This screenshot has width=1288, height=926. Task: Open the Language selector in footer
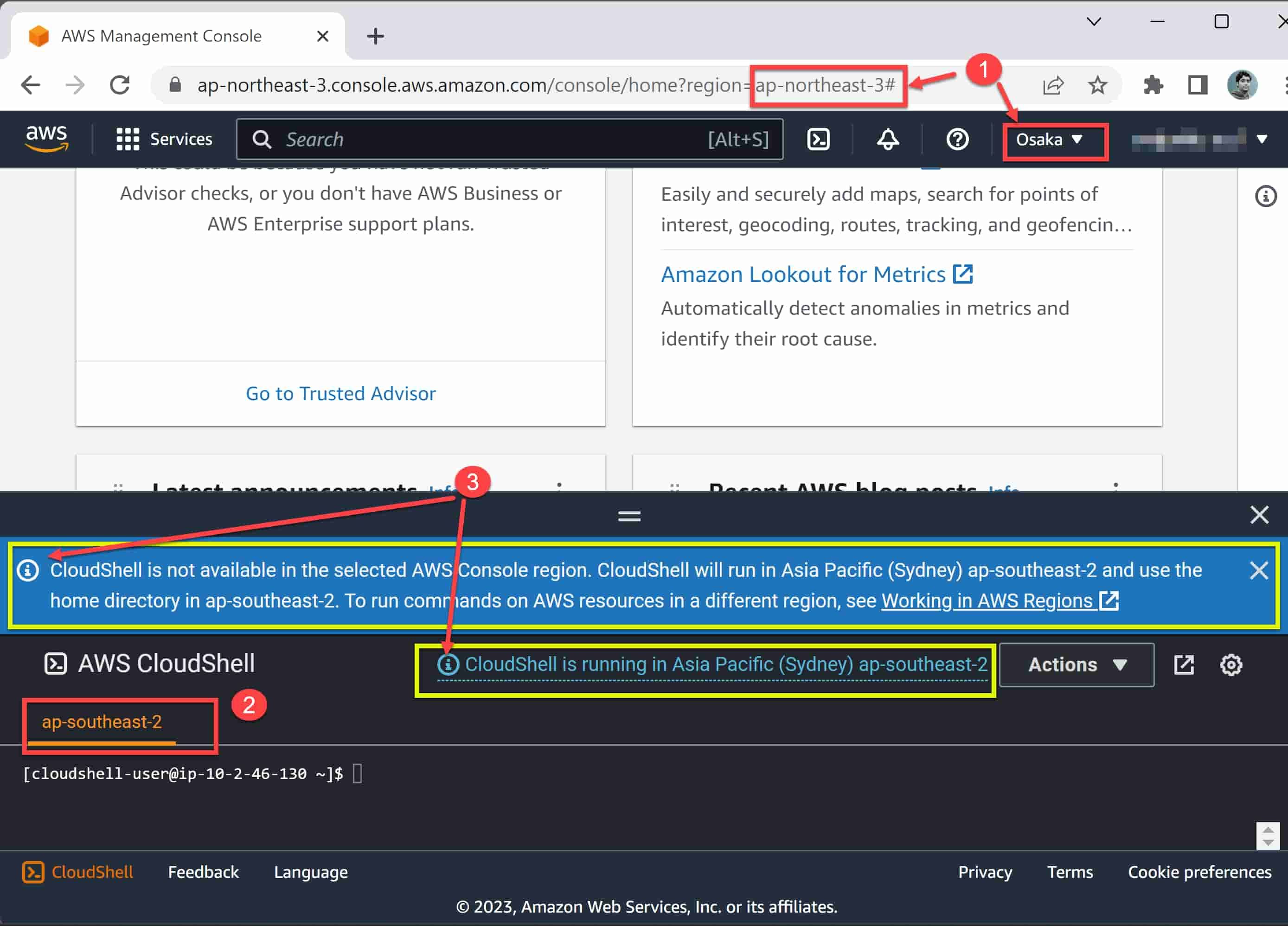click(311, 872)
